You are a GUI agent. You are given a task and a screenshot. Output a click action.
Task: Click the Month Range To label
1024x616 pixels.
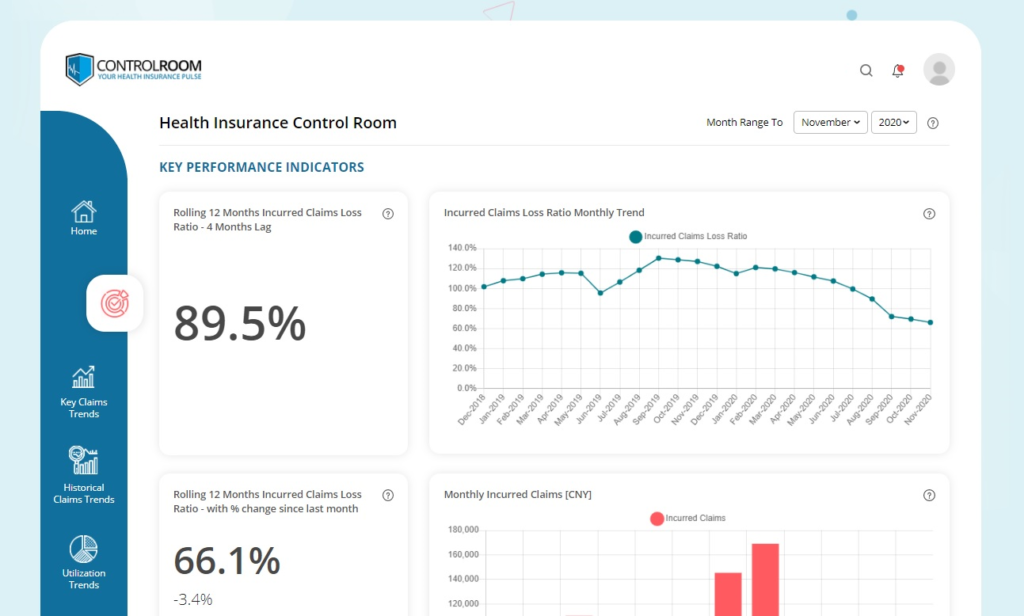(744, 122)
